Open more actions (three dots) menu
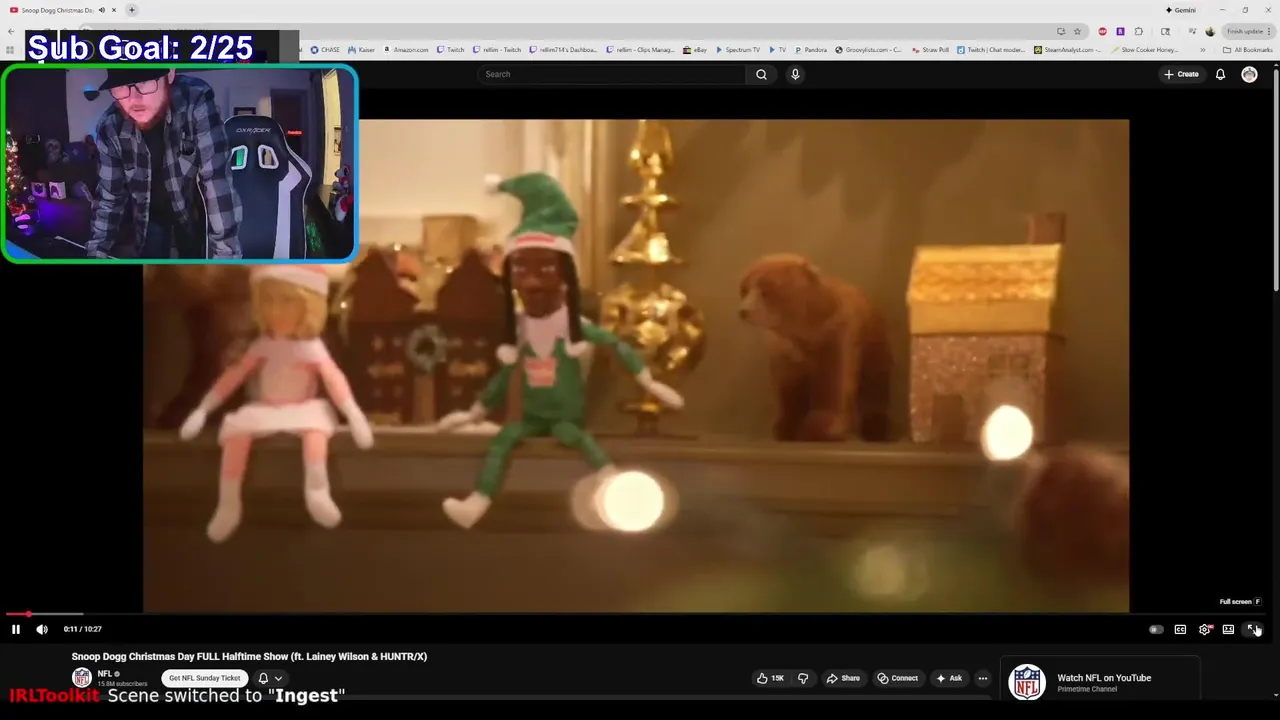The height and width of the screenshot is (720, 1280). point(983,678)
